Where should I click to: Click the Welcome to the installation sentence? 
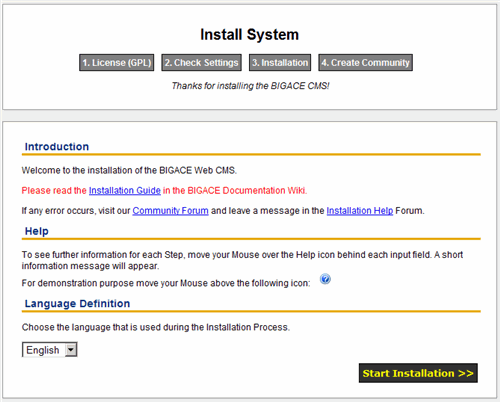129,170
